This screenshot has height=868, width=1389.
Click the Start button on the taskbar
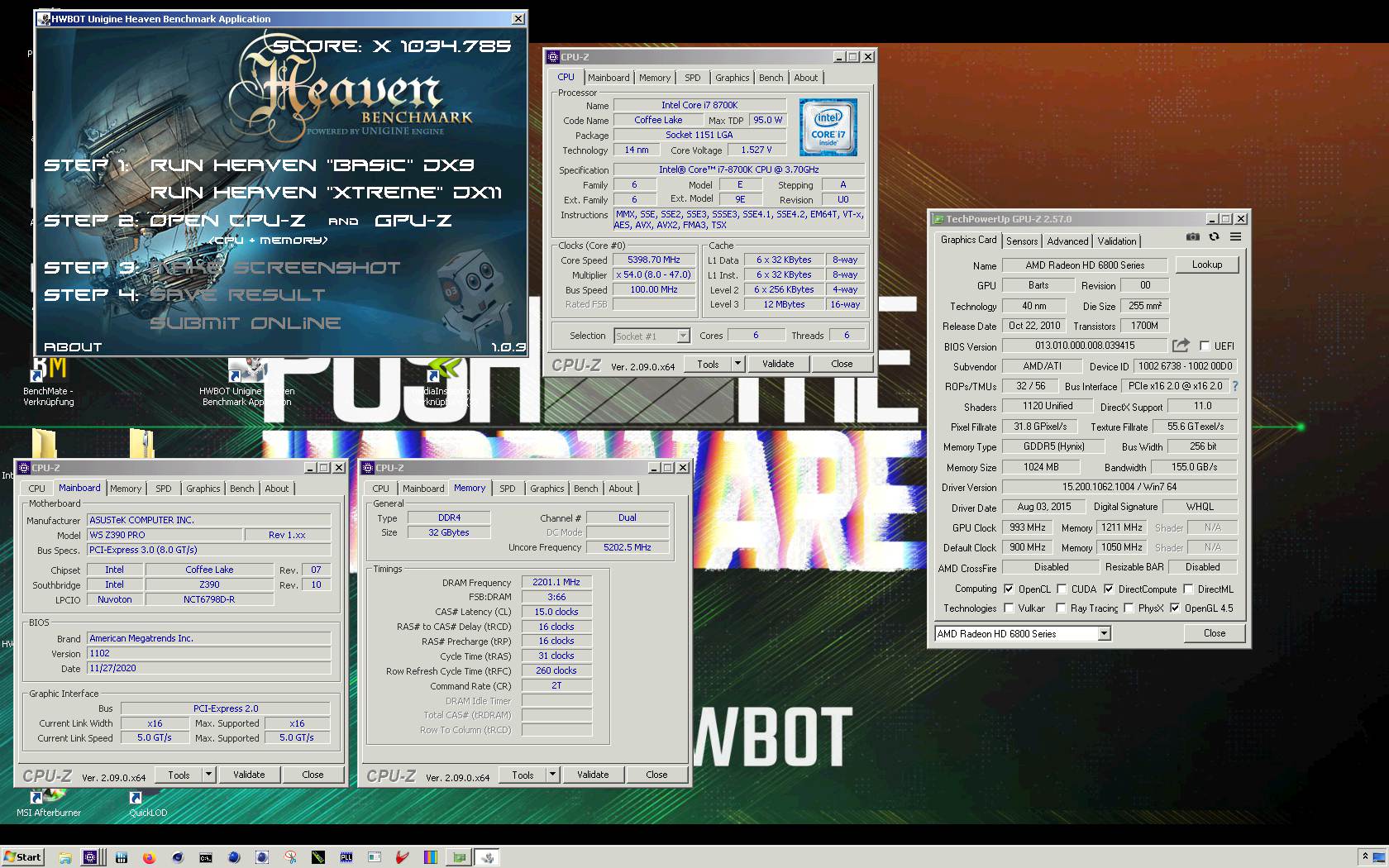(22, 857)
